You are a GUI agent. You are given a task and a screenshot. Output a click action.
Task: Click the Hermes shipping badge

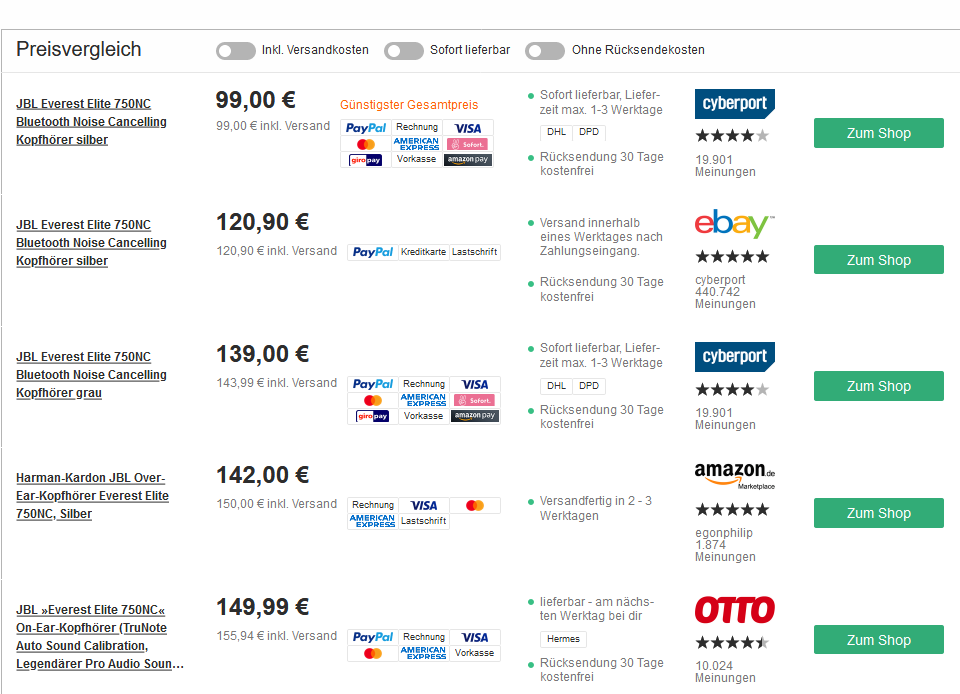563,639
